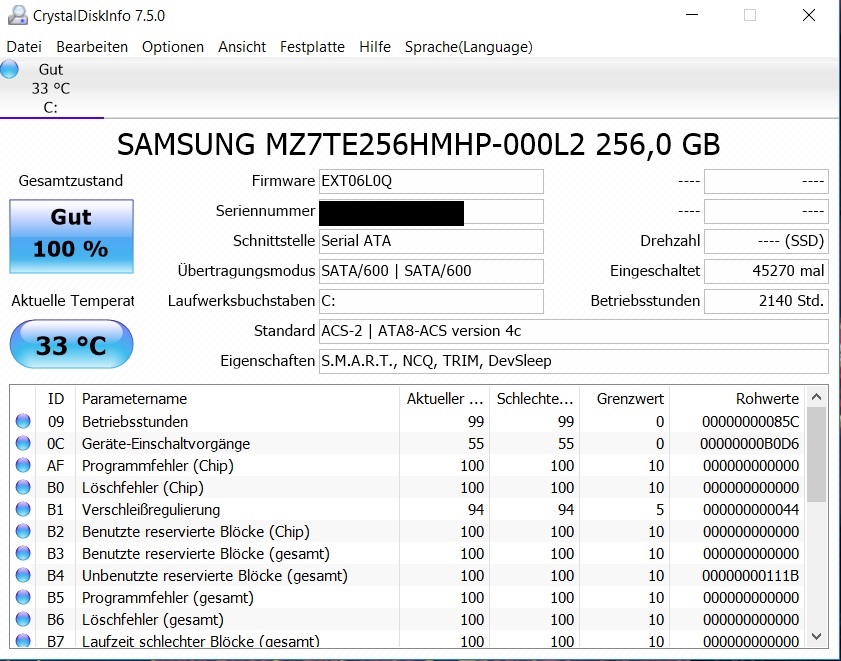Click the Eigenschaften field S.M.A.R.T., NCQ
Image resolution: width=841 pixels, height=661 pixels.
tap(574, 362)
